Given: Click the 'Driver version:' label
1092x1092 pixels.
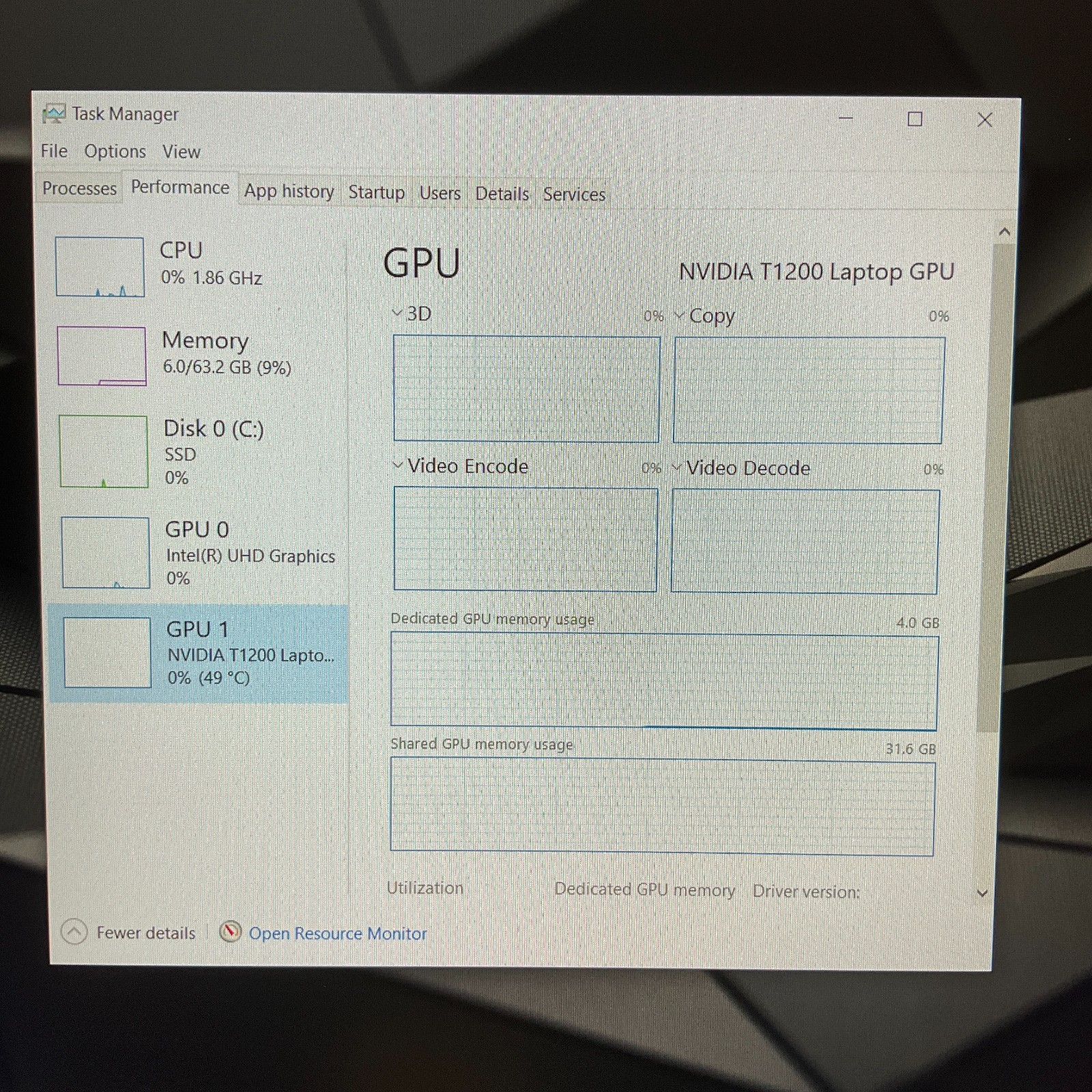Looking at the screenshot, I should click(806, 891).
